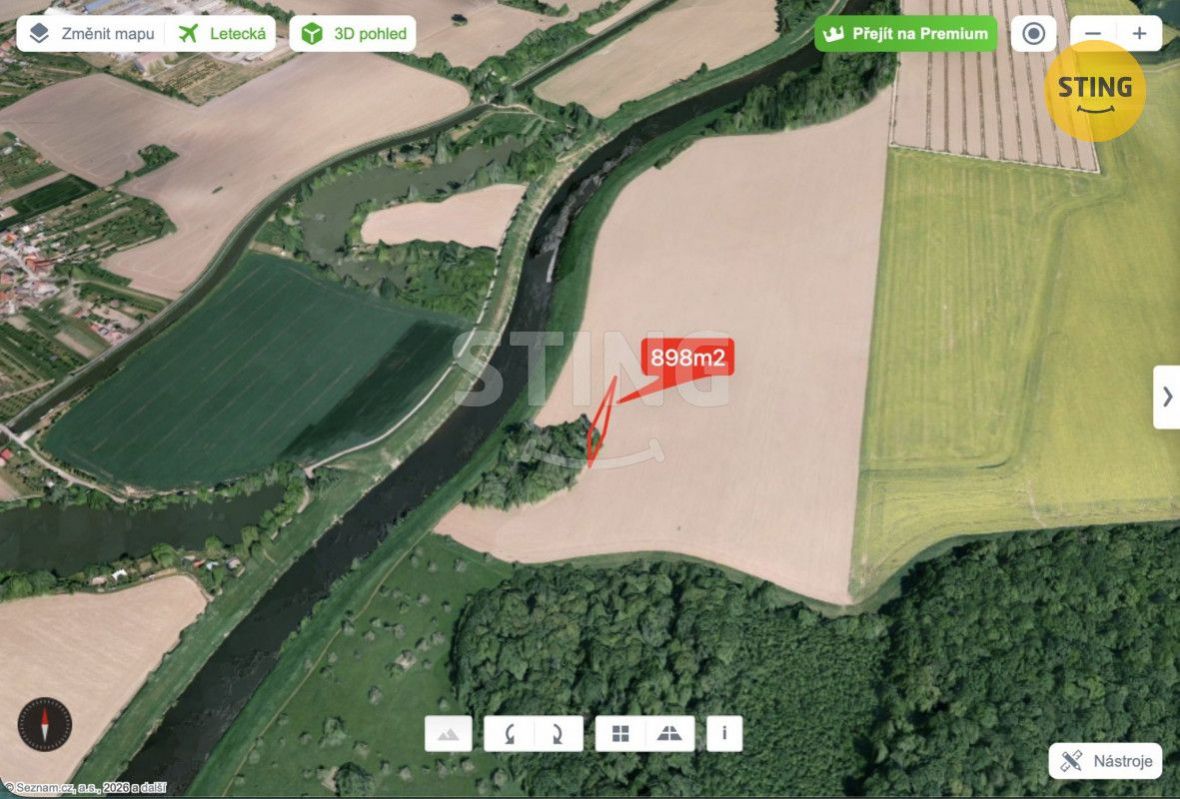
Task: Select the Letecká aerial map type
Action: click(222, 34)
